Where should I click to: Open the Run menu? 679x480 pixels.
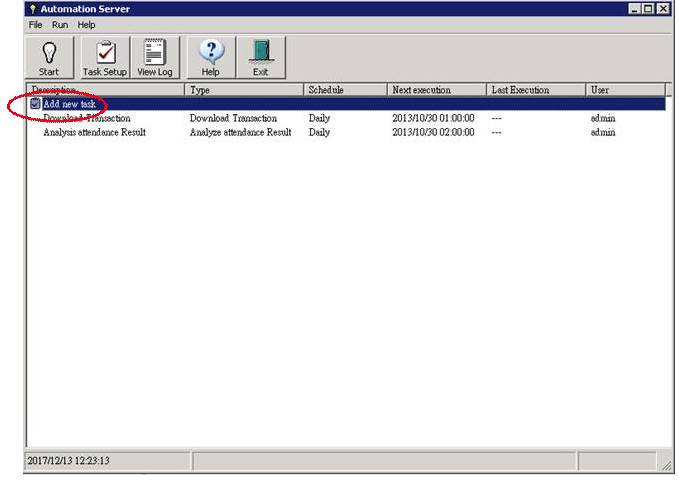[60, 25]
